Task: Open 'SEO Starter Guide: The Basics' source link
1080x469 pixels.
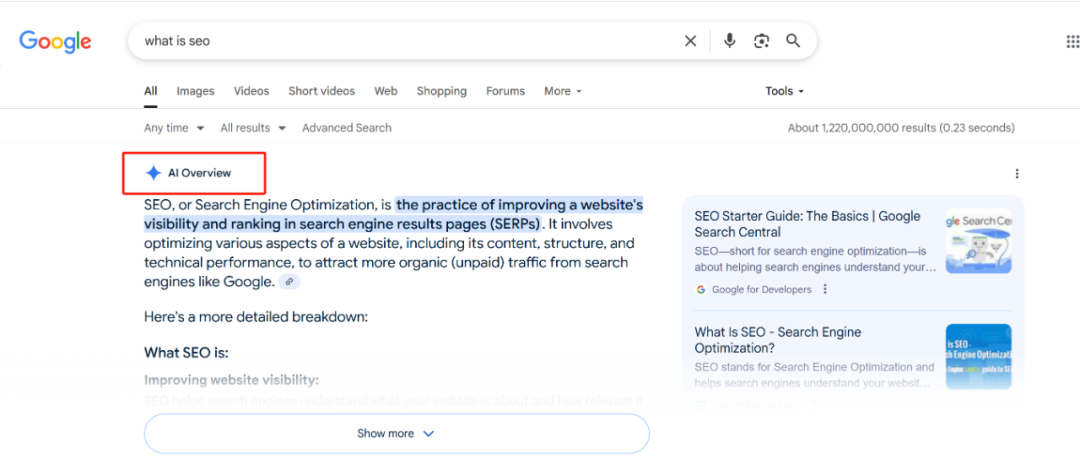Action: coord(807,224)
